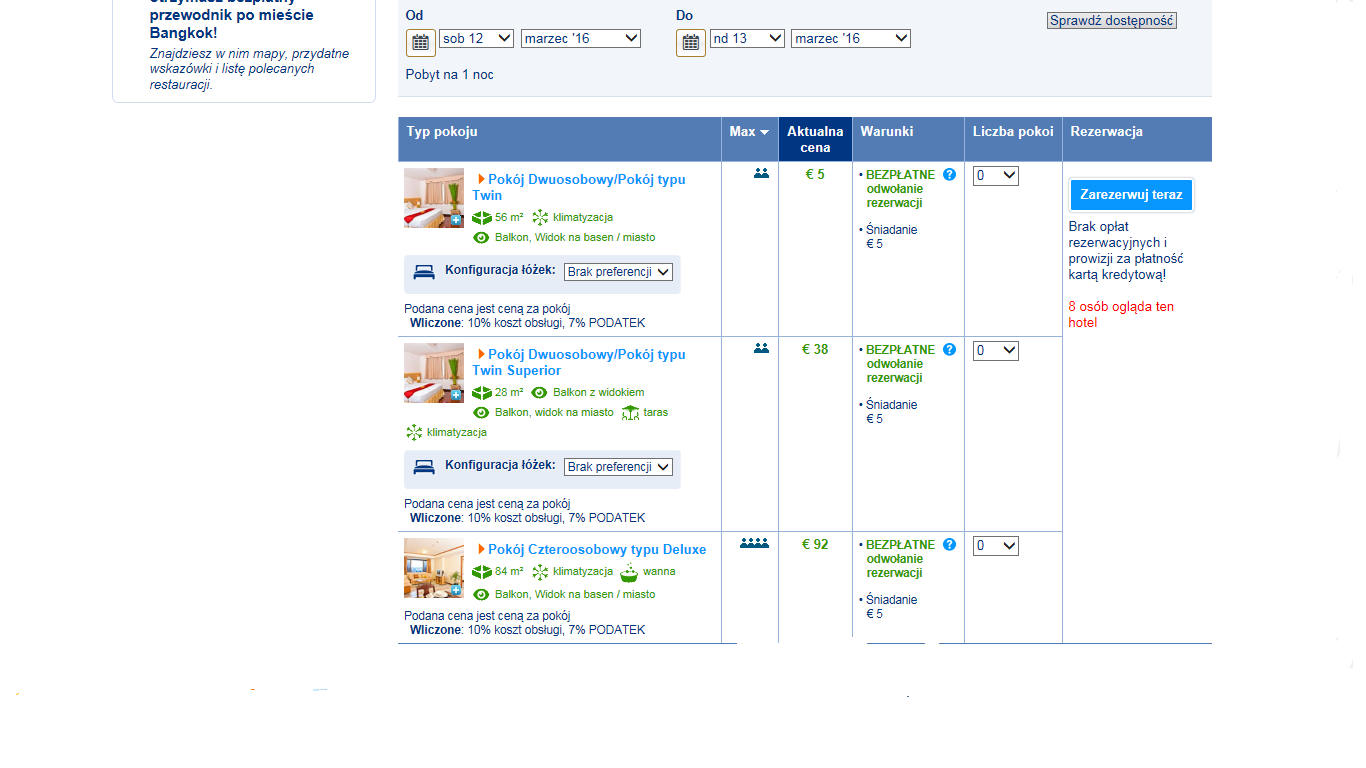Open the check-in day dropdown sob 12
The width and height of the screenshot is (1366, 768).
[476, 38]
